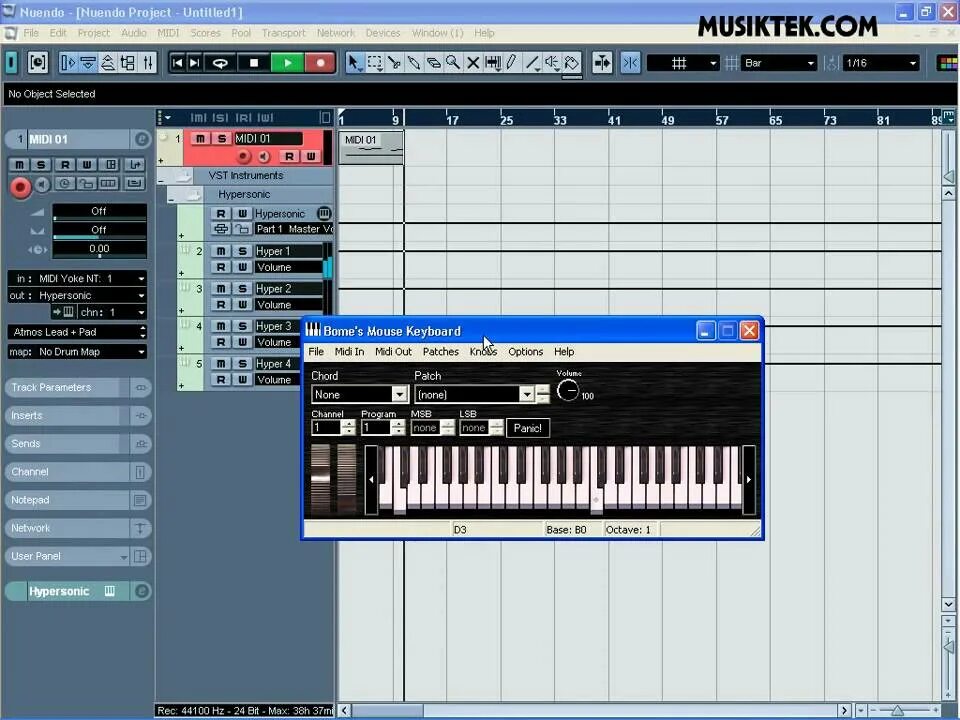Select the Play speaker tool
Viewport: 960px width, 720px height.
(x=552, y=62)
